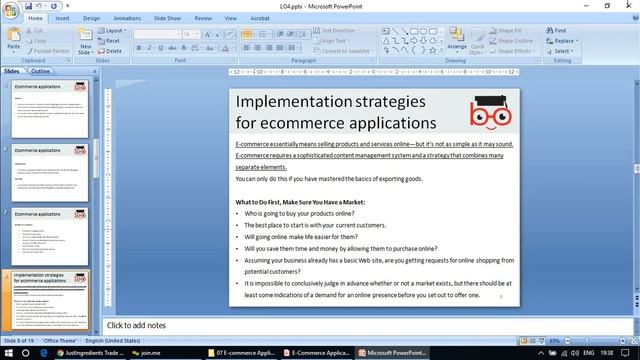Open the Layout dropdown
Viewport: 640px width, 360px height.
pos(112,31)
